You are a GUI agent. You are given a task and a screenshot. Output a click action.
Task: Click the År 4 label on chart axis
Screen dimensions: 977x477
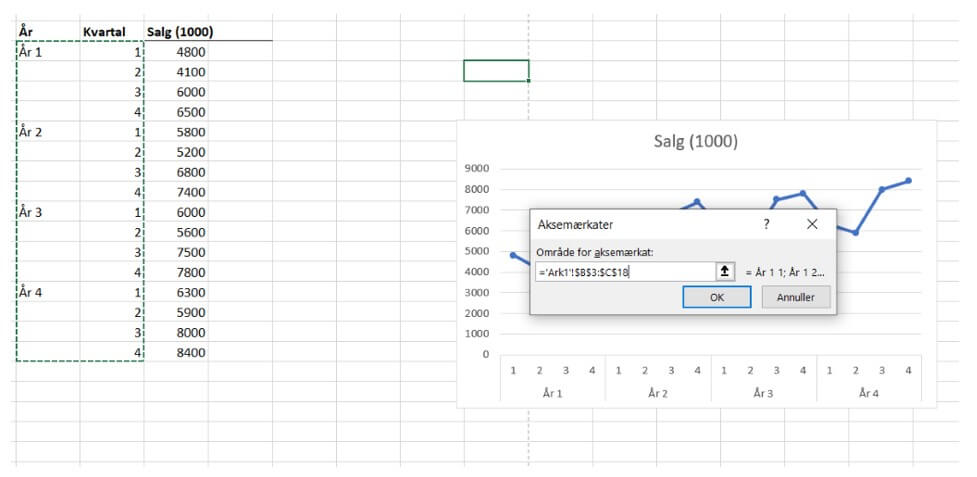pyautogui.click(x=867, y=393)
